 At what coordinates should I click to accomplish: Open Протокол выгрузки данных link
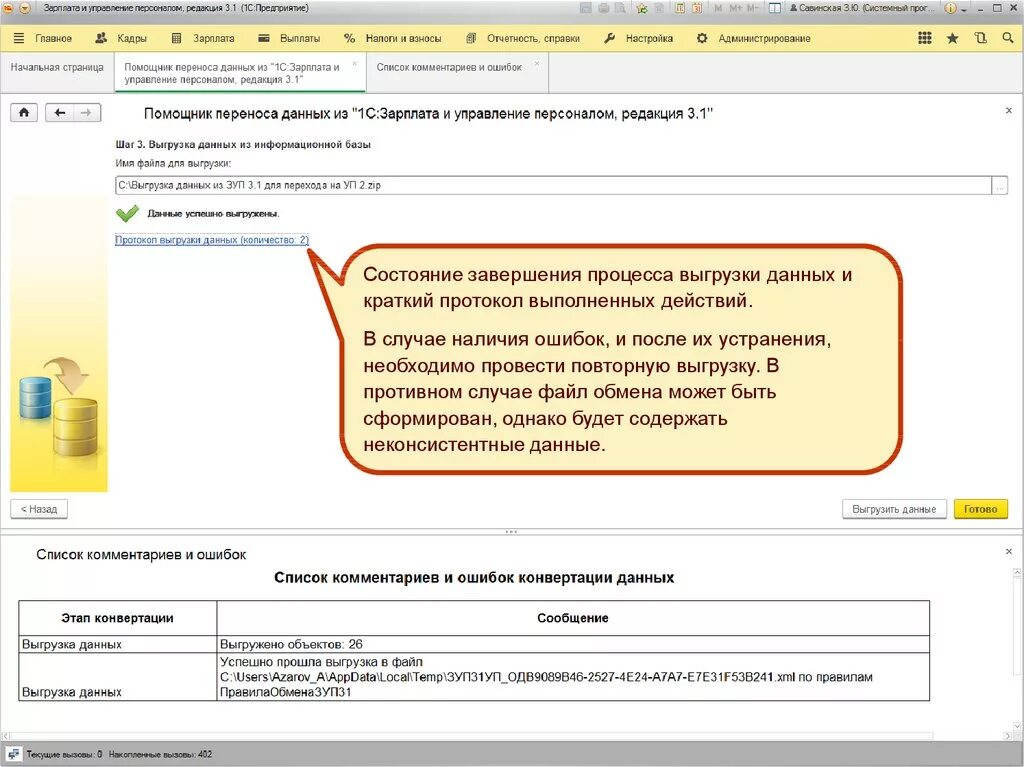click(212, 240)
